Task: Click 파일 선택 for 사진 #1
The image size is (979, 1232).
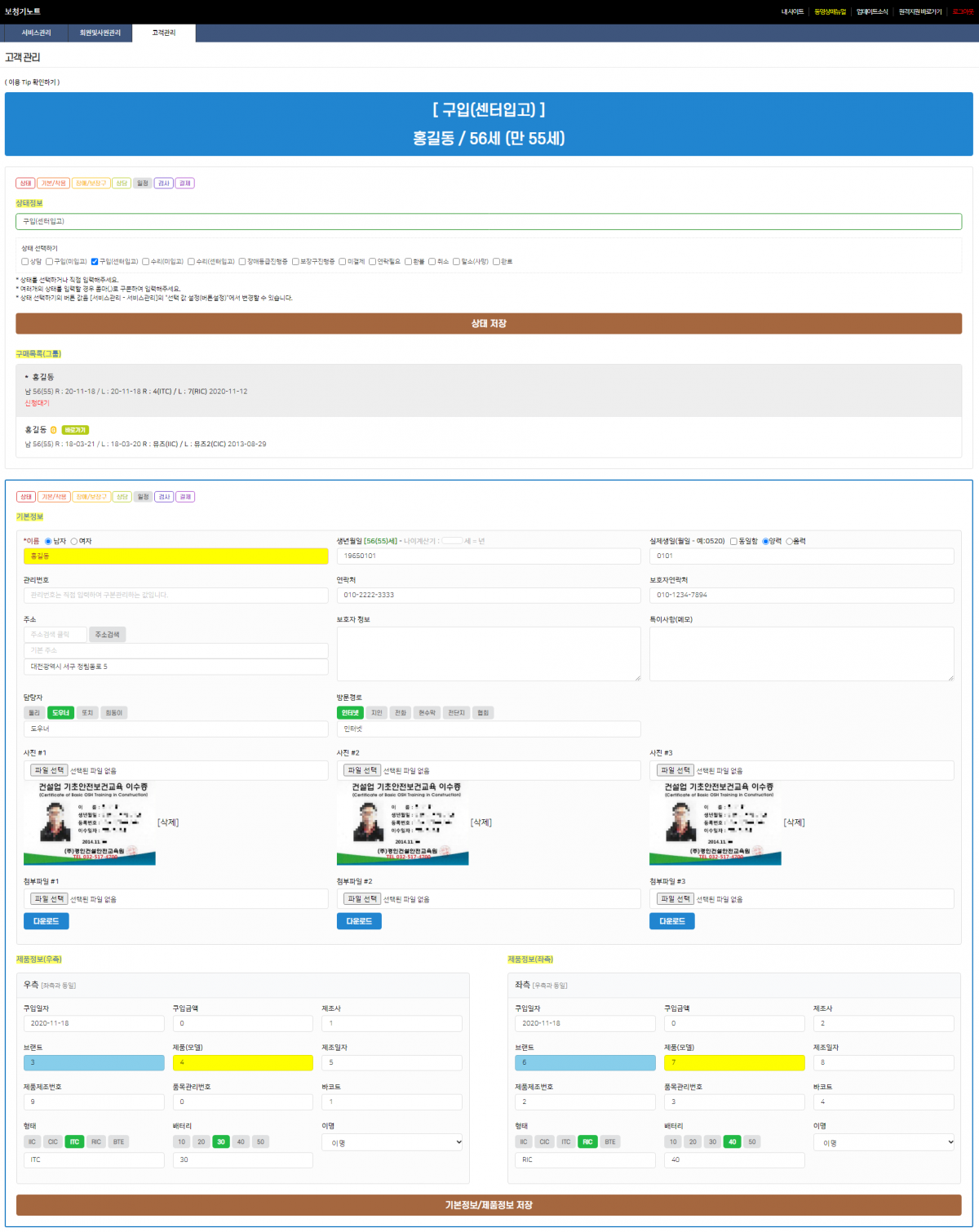Action: click(x=49, y=770)
